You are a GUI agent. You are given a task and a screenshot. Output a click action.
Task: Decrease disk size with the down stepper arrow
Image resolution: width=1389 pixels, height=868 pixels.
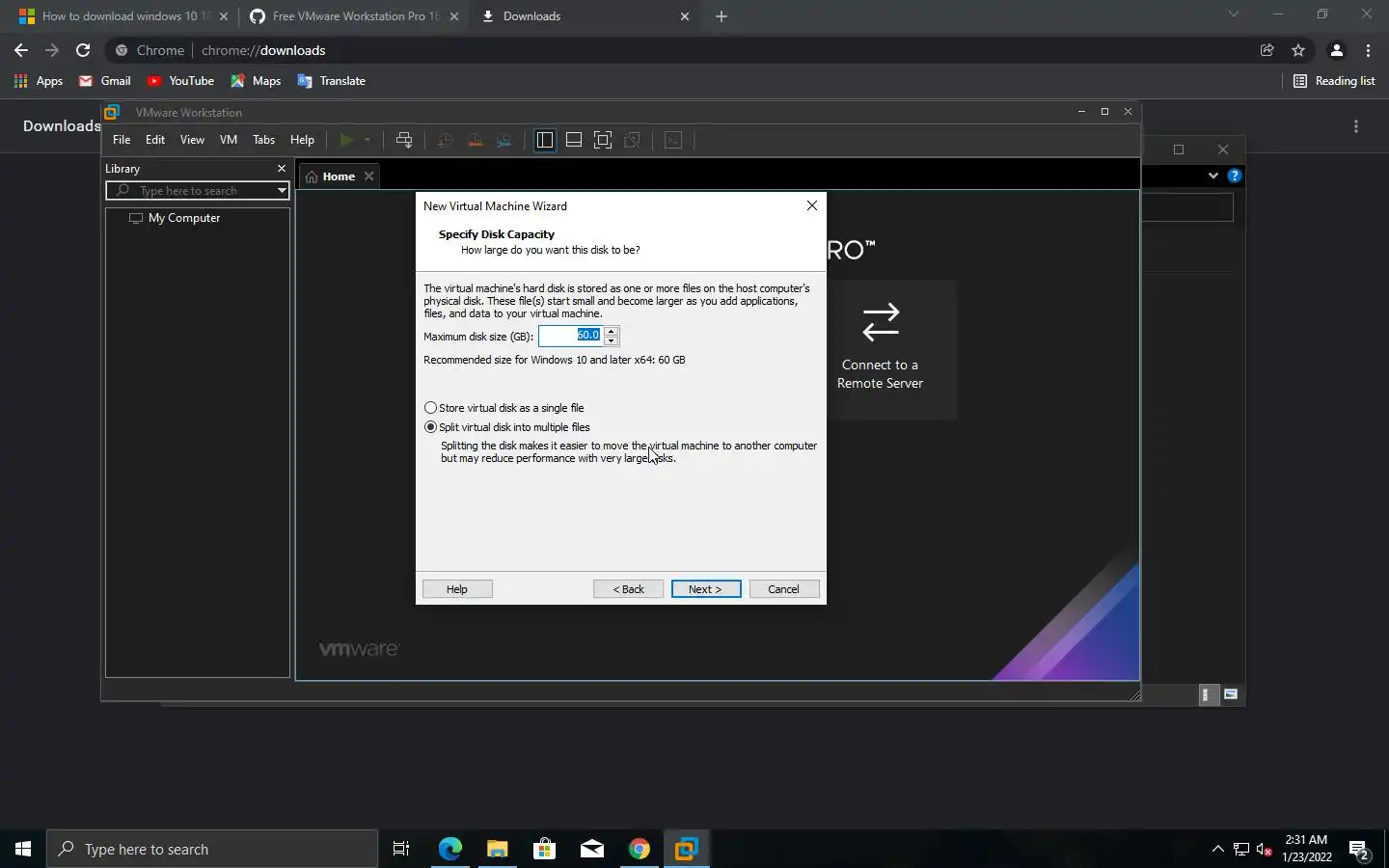click(x=612, y=340)
